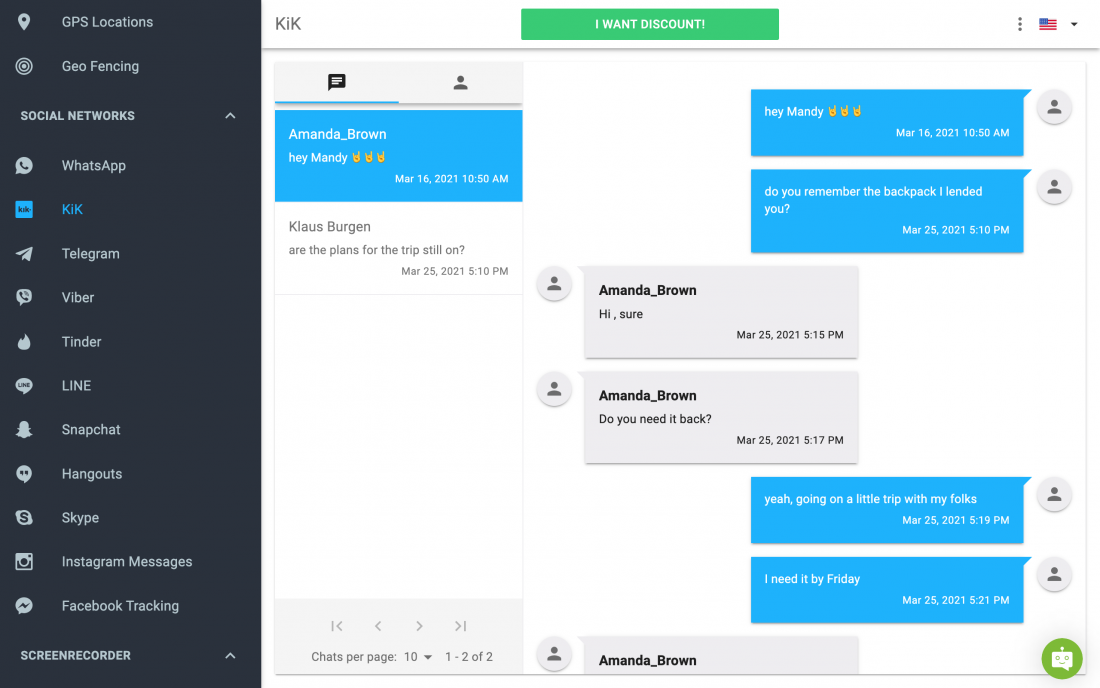Select the Telegram sidebar icon
Screen dimensions: 1100x688
24,254
